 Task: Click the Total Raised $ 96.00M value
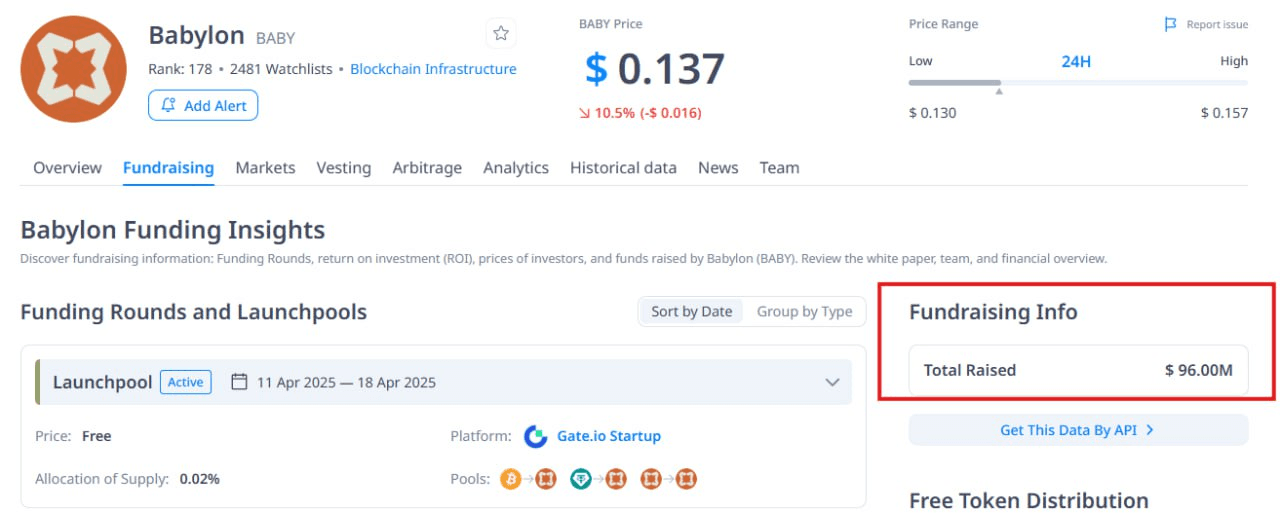point(1199,370)
